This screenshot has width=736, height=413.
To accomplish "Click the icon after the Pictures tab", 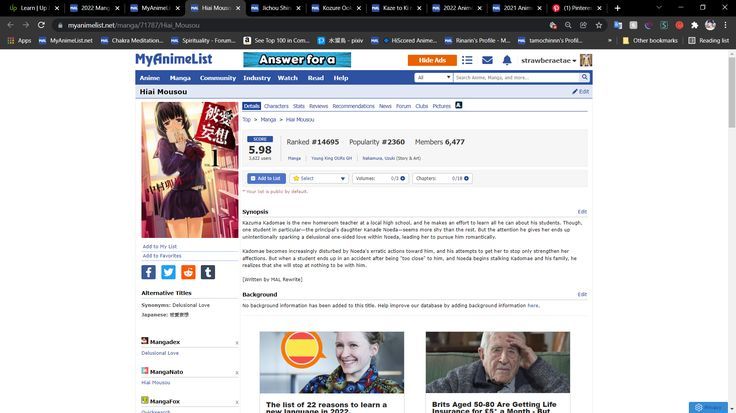I will pos(459,105).
